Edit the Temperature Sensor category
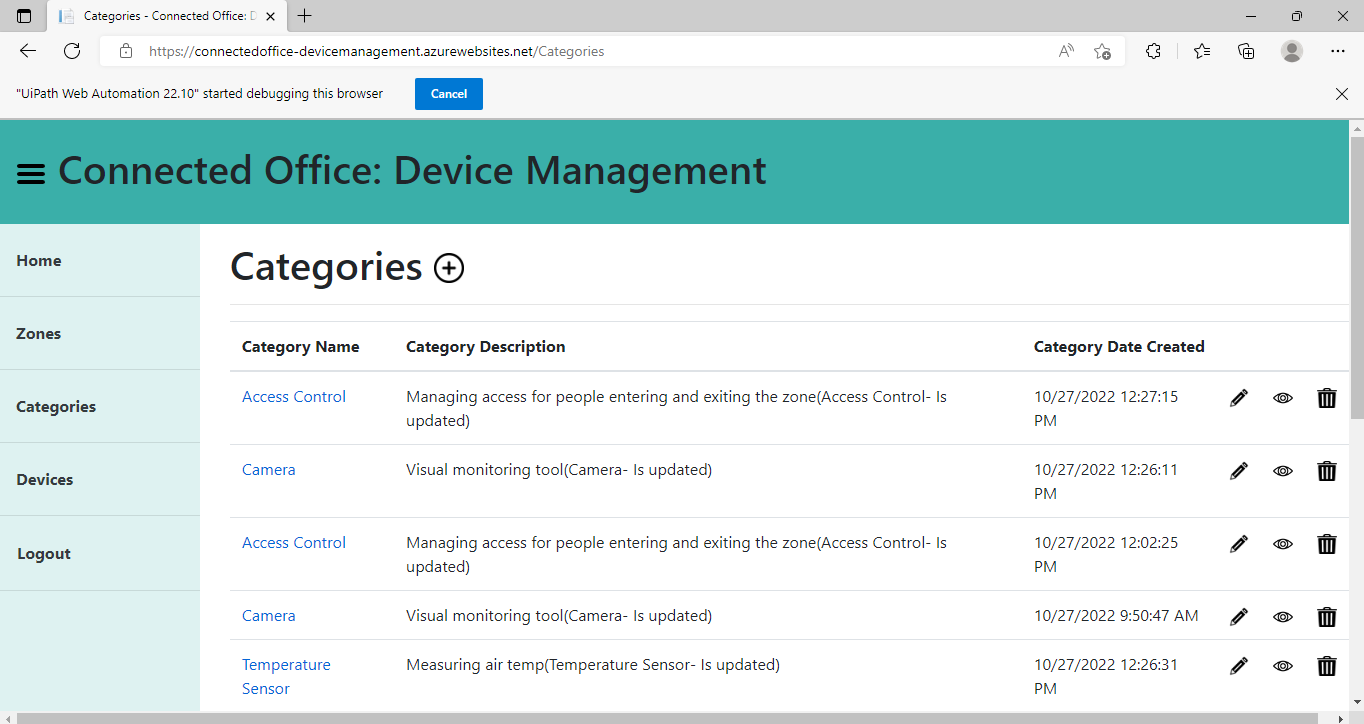 point(1239,666)
